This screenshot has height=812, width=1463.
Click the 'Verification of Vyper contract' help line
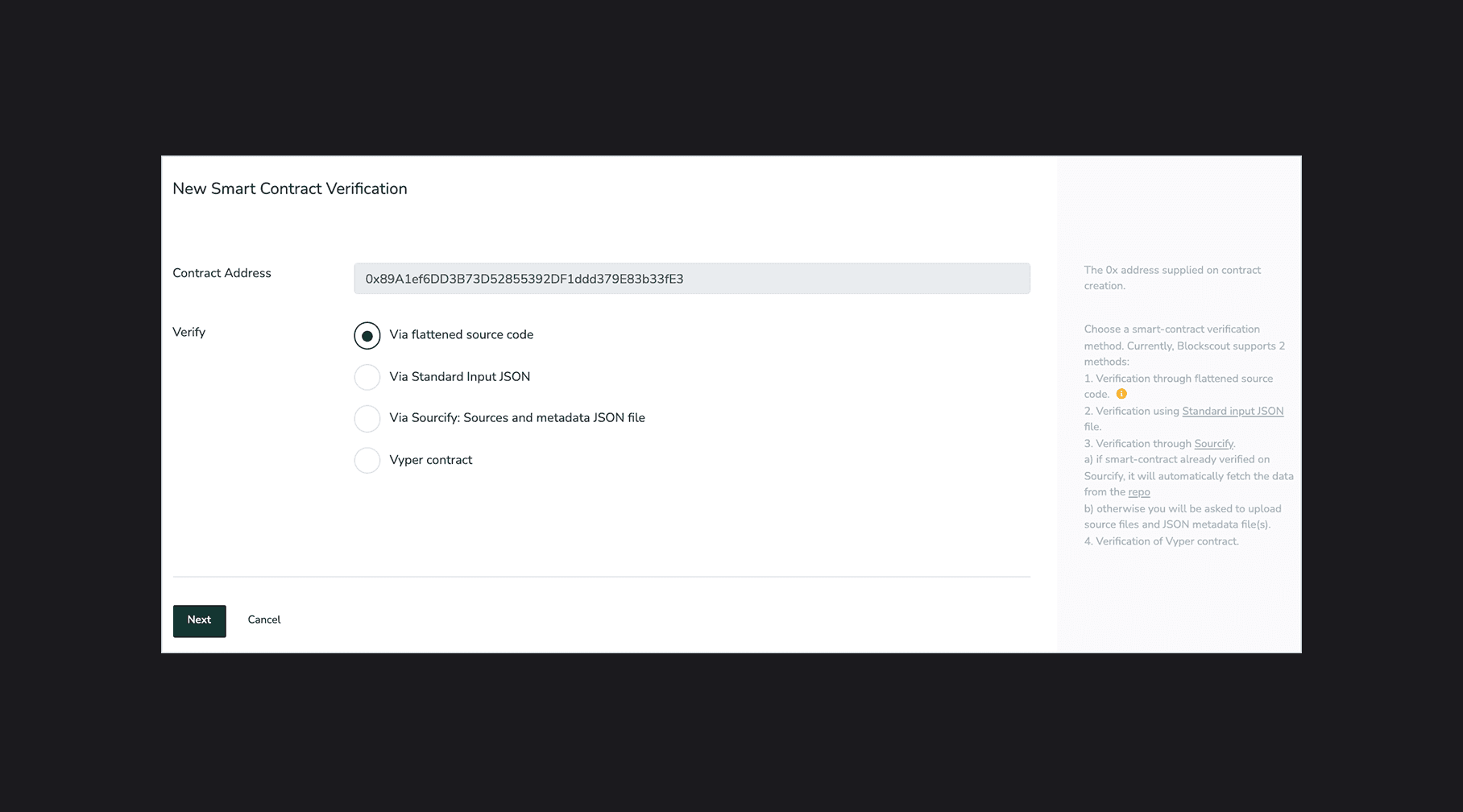1161,541
